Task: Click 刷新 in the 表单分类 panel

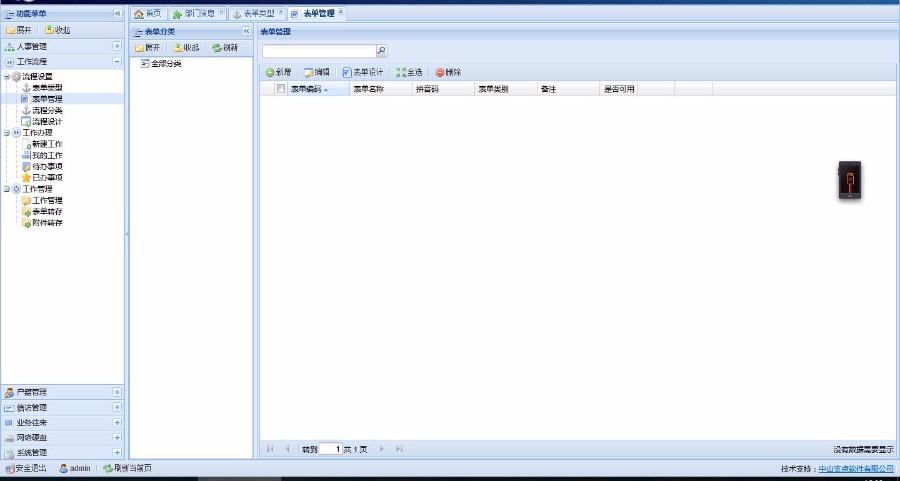Action: click(x=224, y=48)
